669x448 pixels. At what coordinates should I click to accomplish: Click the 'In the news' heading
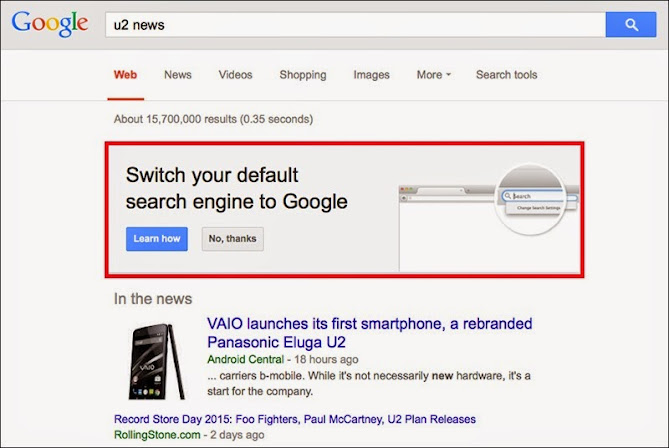(x=153, y=299)
